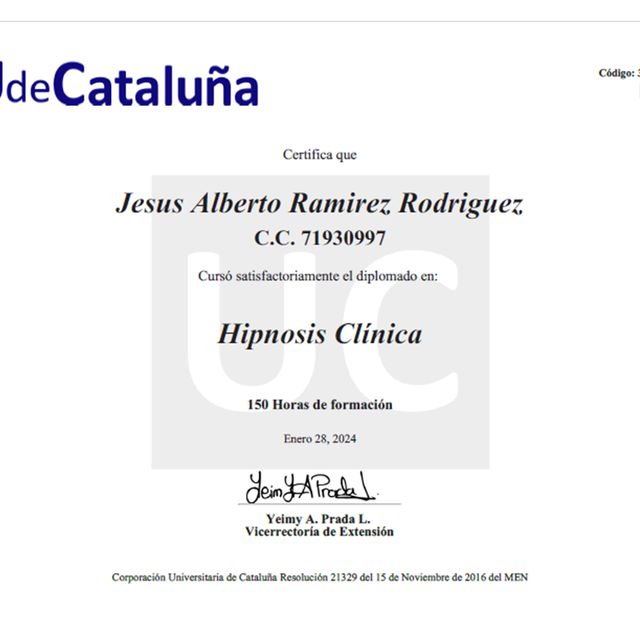The height and width of the screenshot is (640, 640).
Task: Click the 'Hipnosis Clínica' title
Action: (320, 334)
